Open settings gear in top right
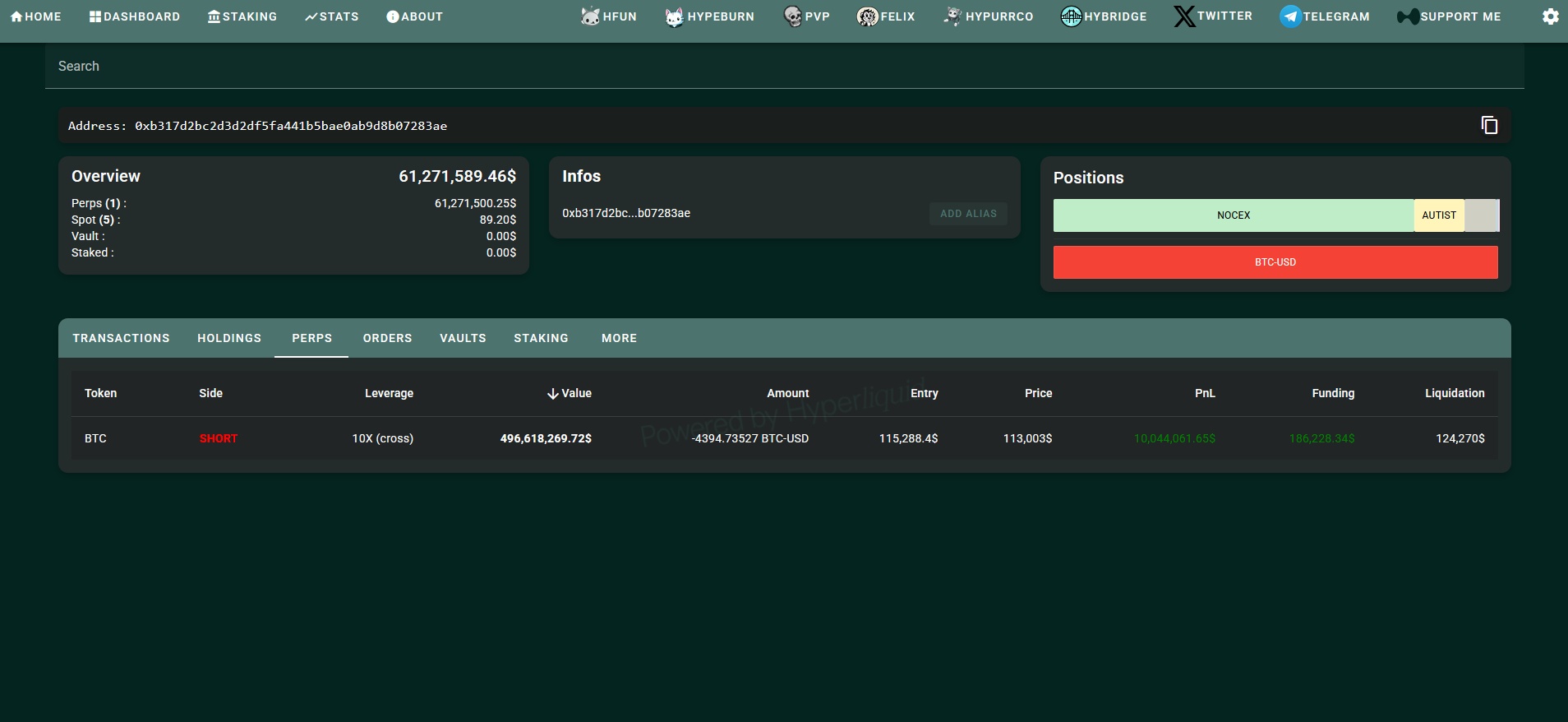1568x722 pixels. (1550, 16)
